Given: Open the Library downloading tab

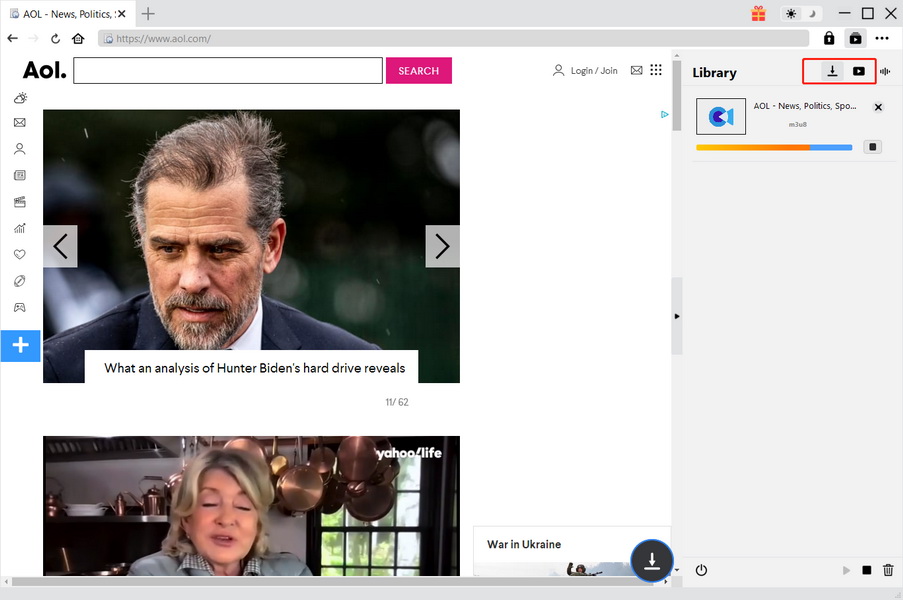Looking at the screenshot, I should (x=832, y=71).
